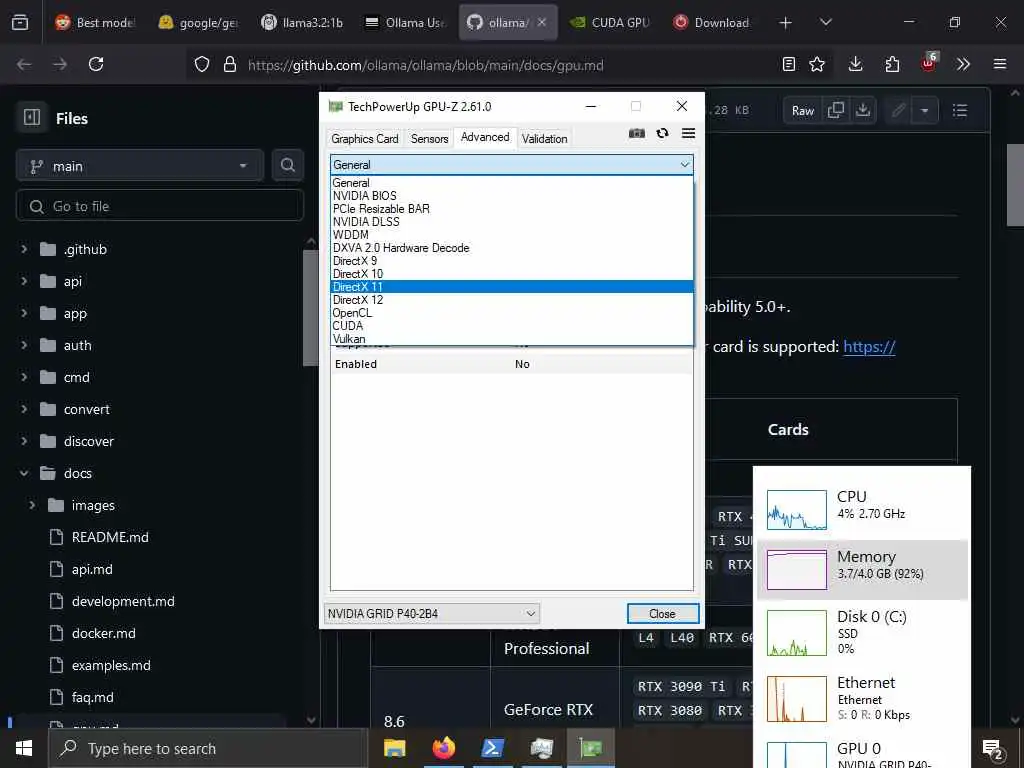This screenshot has width=1024, height=768.
Task: Select Memory in the performance panel
Action: click(862, 569)
